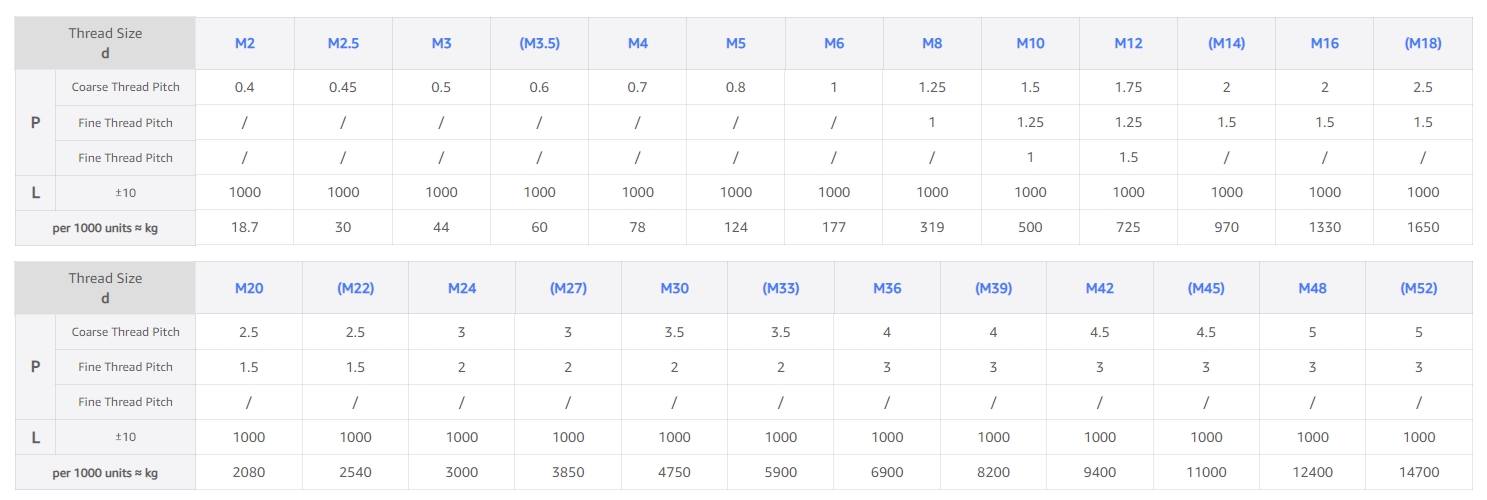Select the M8 column header

[932, 43]
